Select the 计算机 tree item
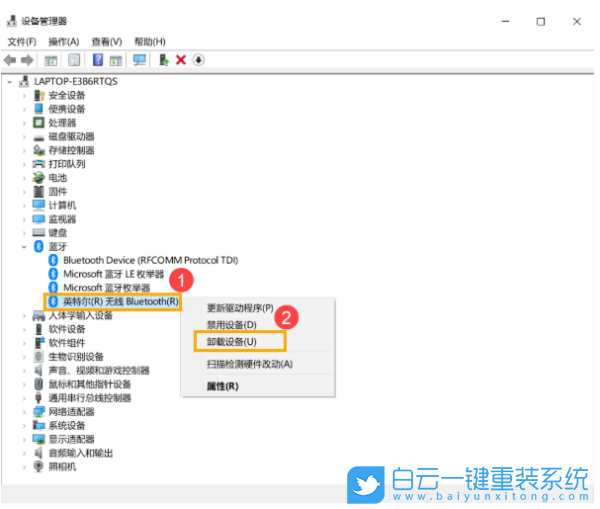This screenshot has width=600, height=509. [x=62, y=206]
